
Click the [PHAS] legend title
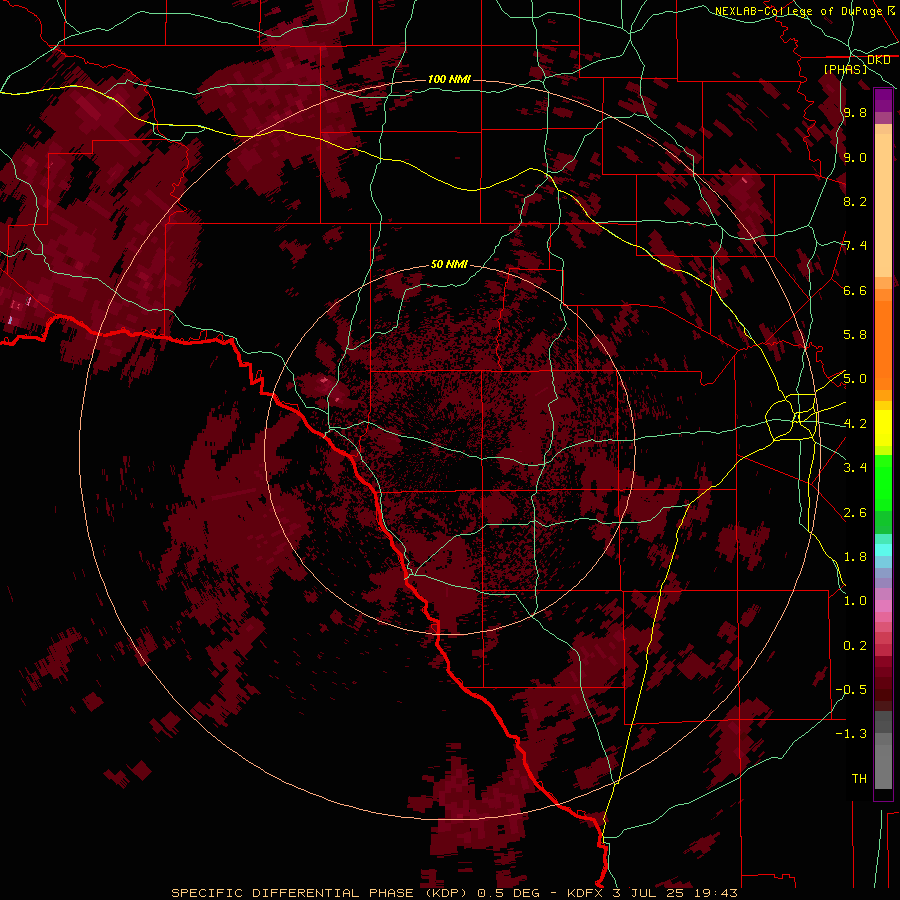pos(845,69)
